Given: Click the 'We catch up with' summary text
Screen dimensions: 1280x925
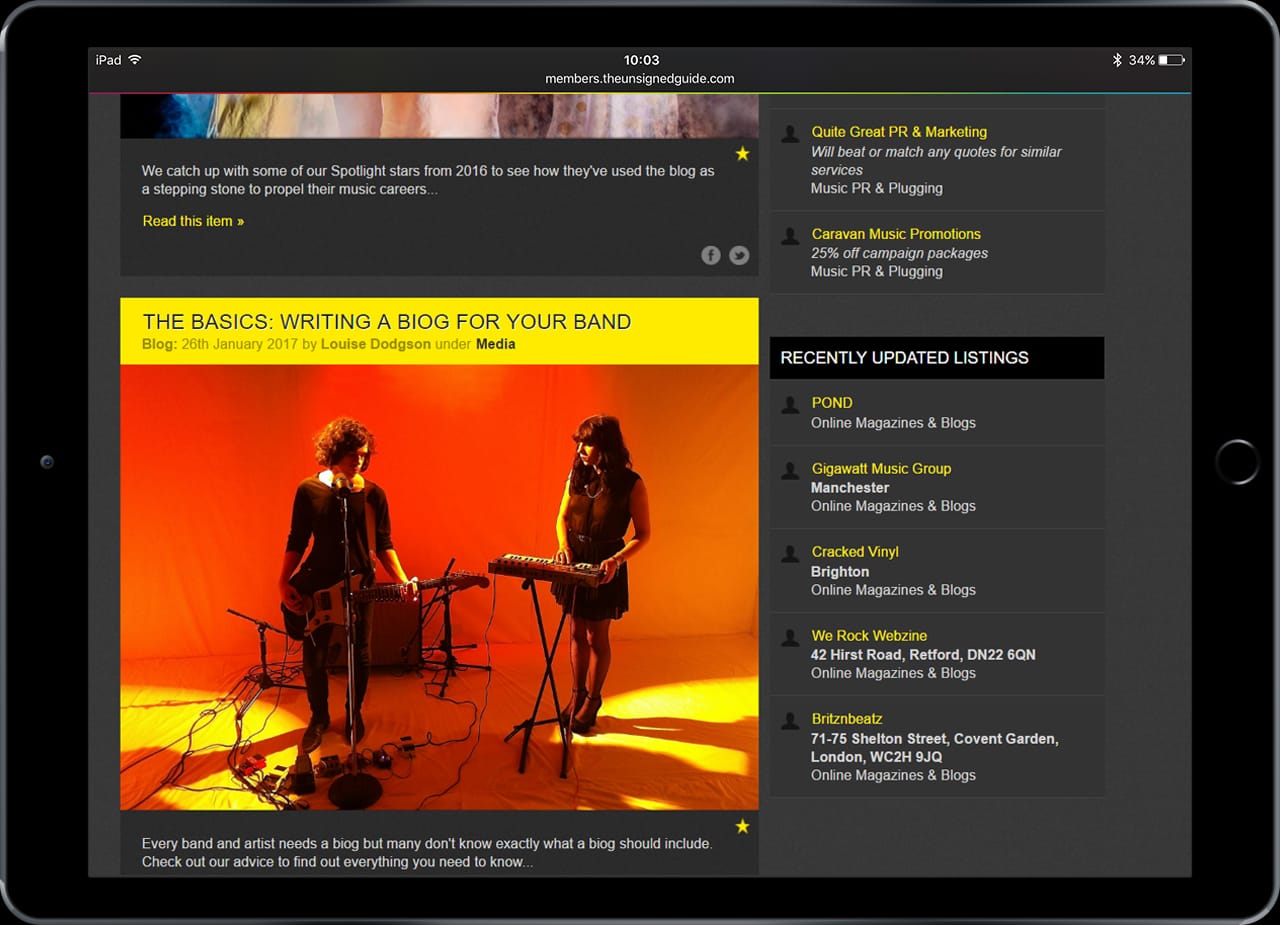Looking at the screenshot, I should [x=428, y=180].
